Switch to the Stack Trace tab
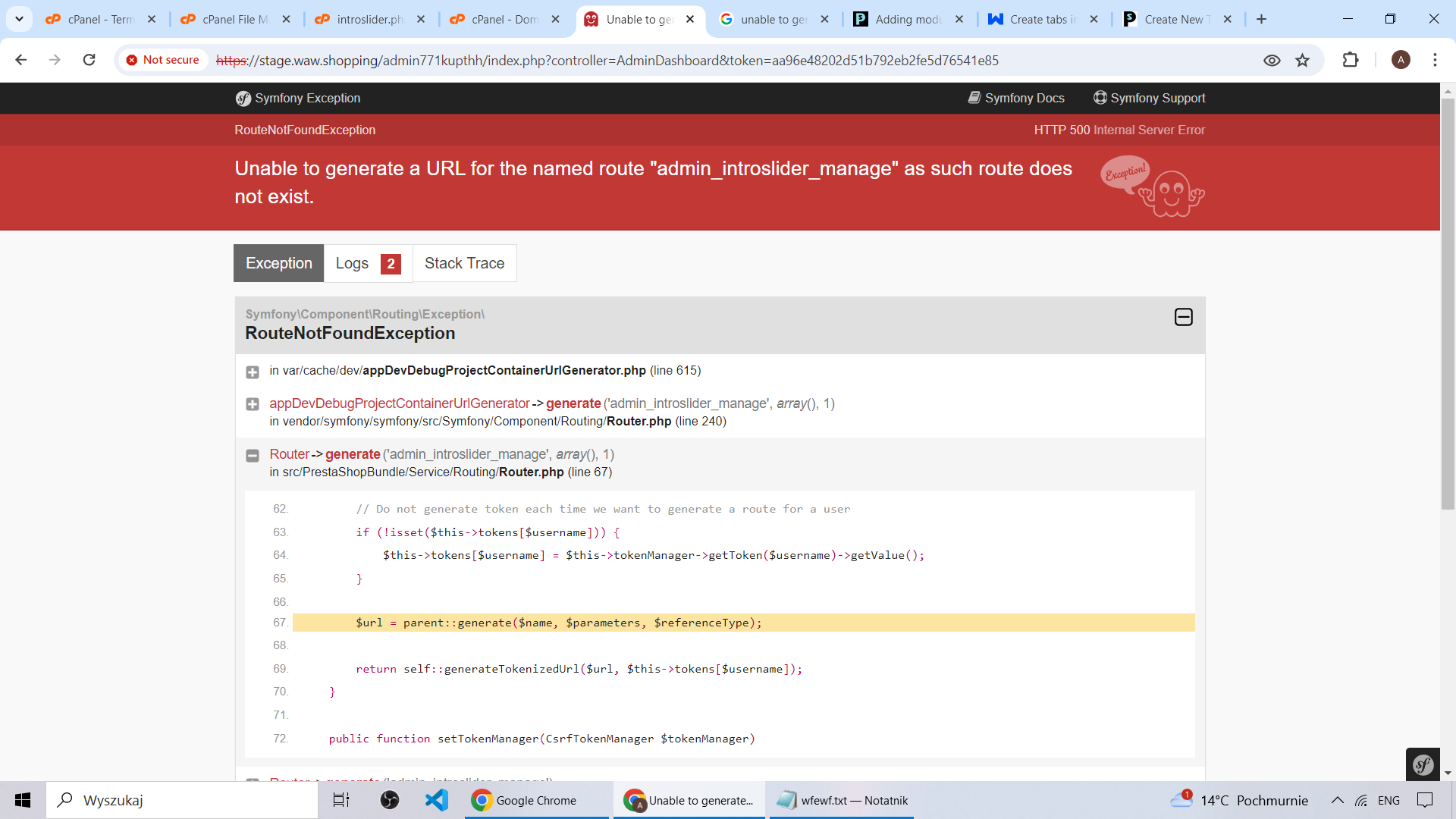 (x=464, y=263)
